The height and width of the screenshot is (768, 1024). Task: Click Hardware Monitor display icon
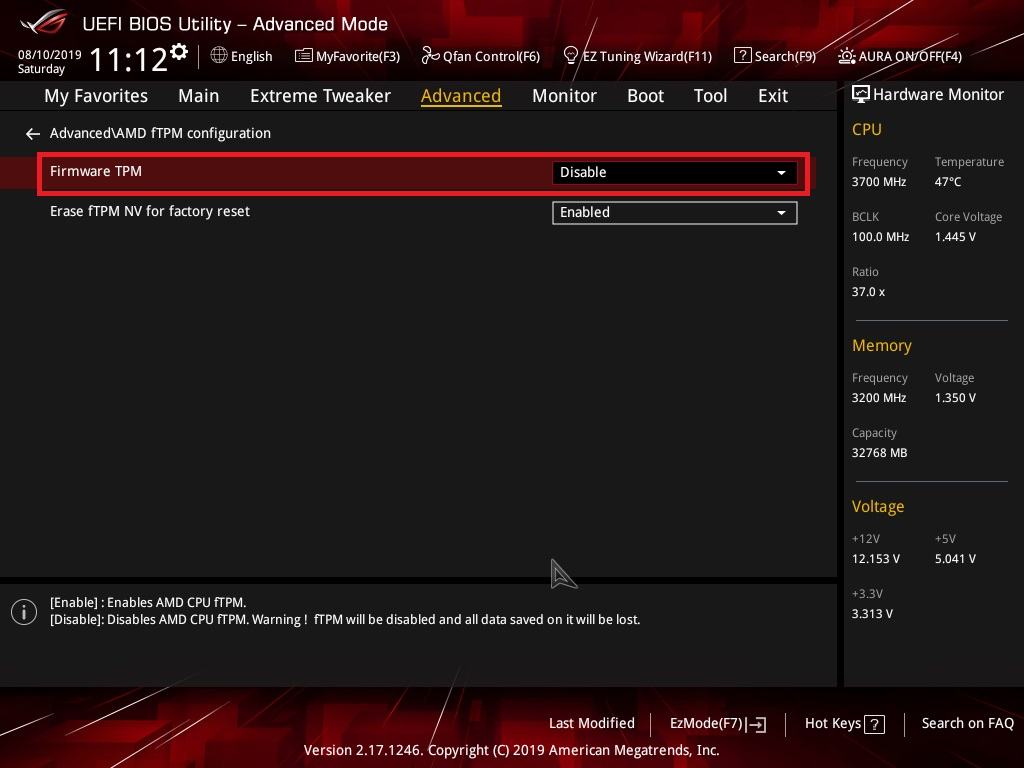(x=861, y=95)
